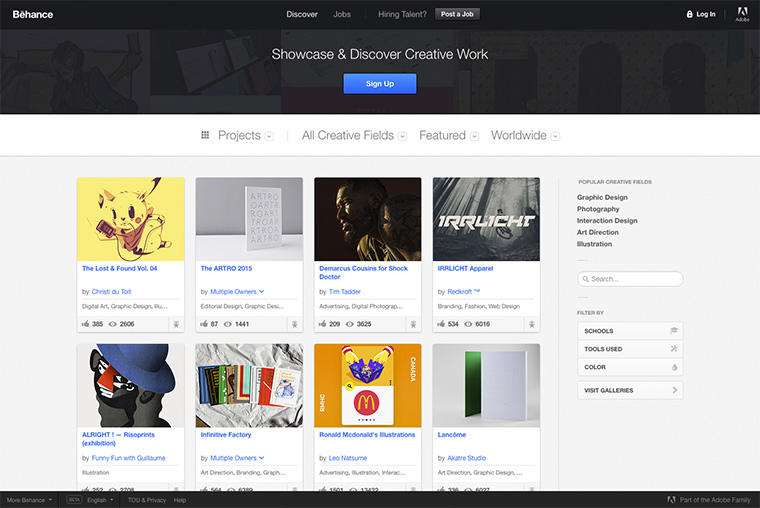Filter by Color
Viewport: 760px width, 508px height.
[x=630, y=367]
